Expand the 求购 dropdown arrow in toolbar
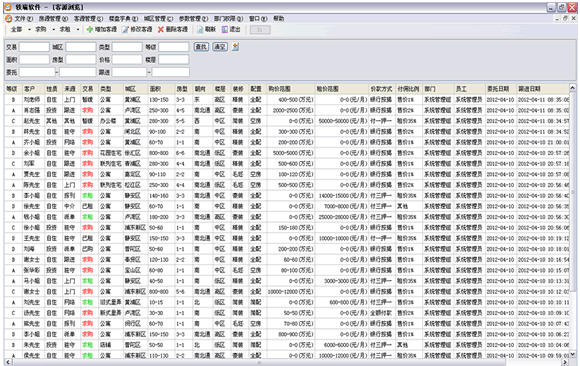 (54, 30)
